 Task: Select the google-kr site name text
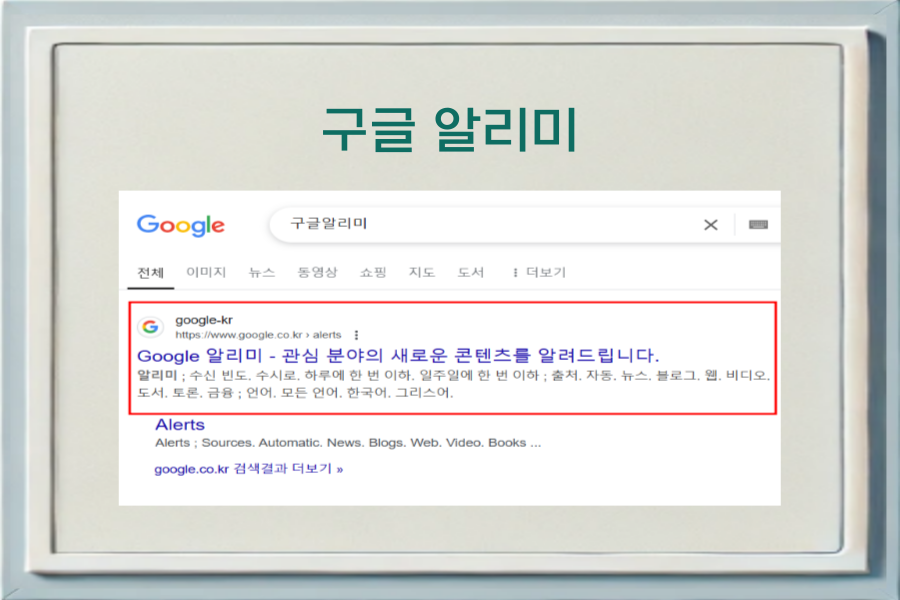pyautogui.click(x=204, y=320)
